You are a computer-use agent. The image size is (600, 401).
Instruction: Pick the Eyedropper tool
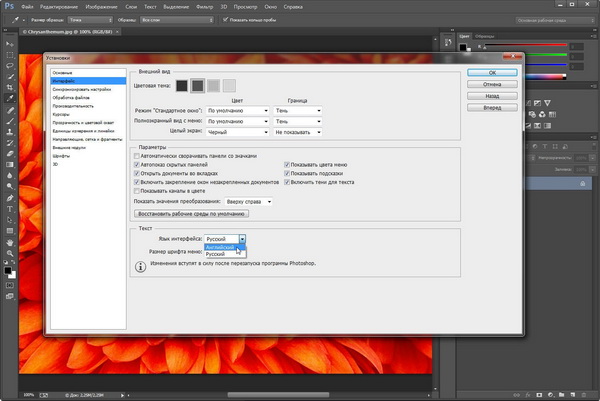9,99
